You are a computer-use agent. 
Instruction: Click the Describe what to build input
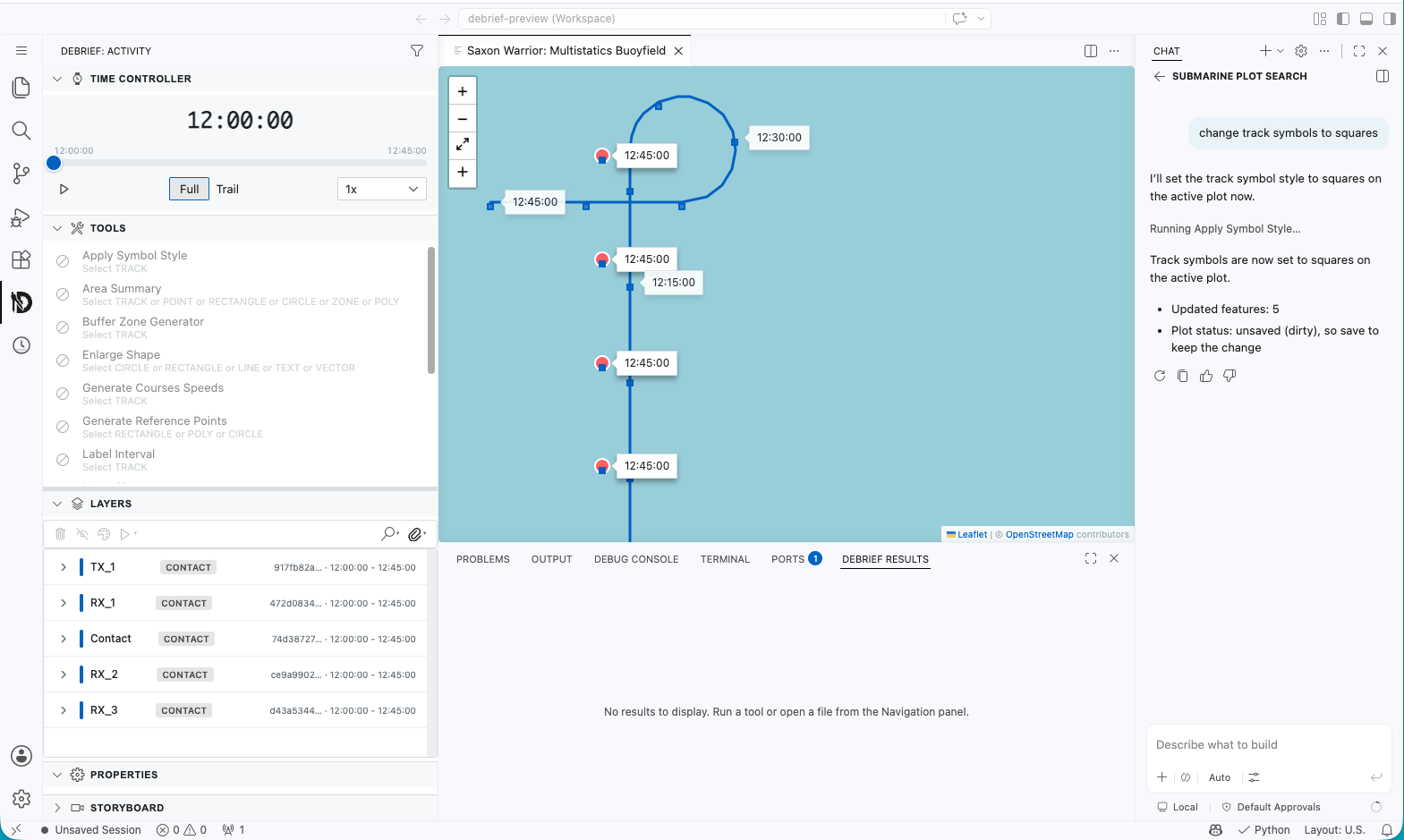pyautogui.click(x=1269, y=745)
